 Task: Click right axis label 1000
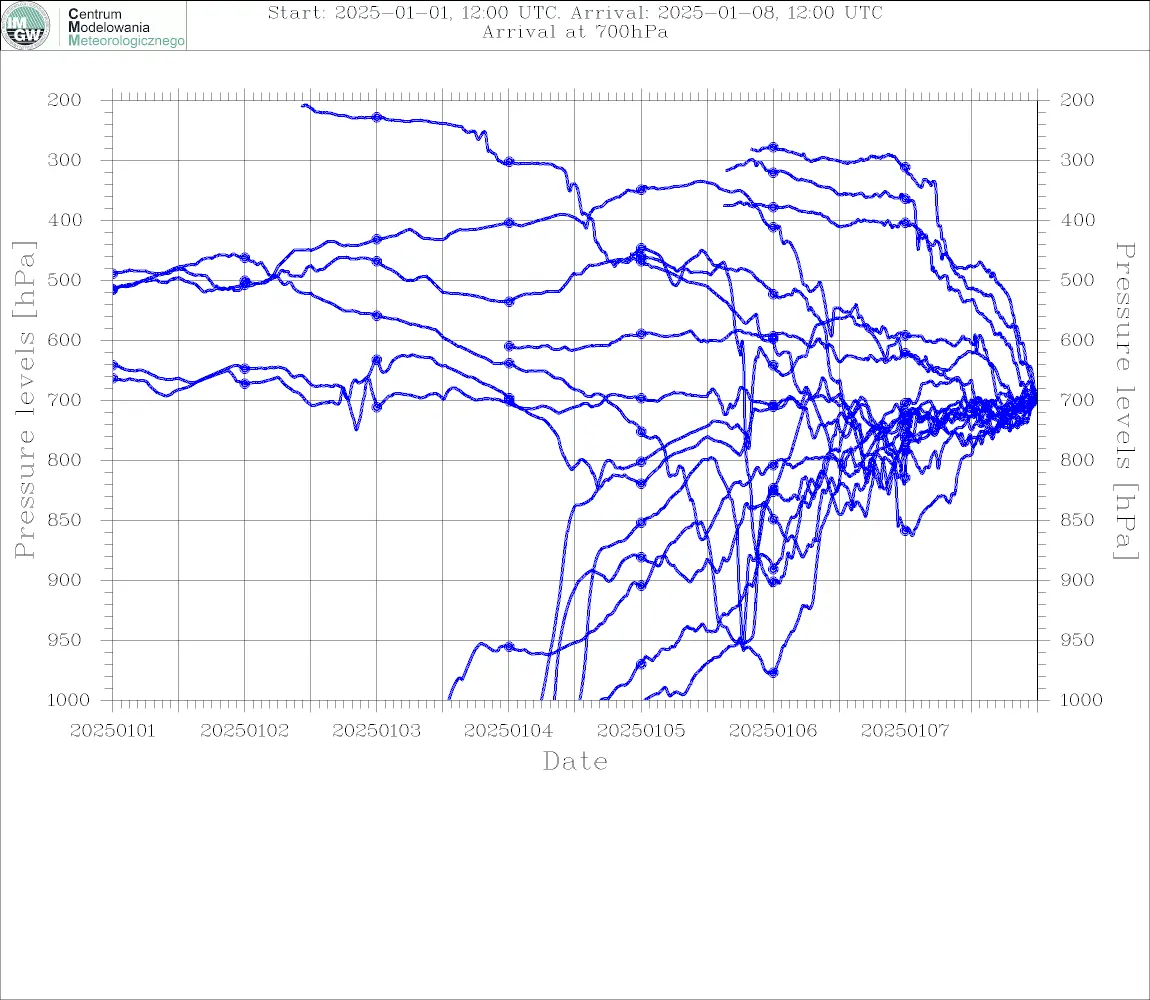coord(1081,700)
